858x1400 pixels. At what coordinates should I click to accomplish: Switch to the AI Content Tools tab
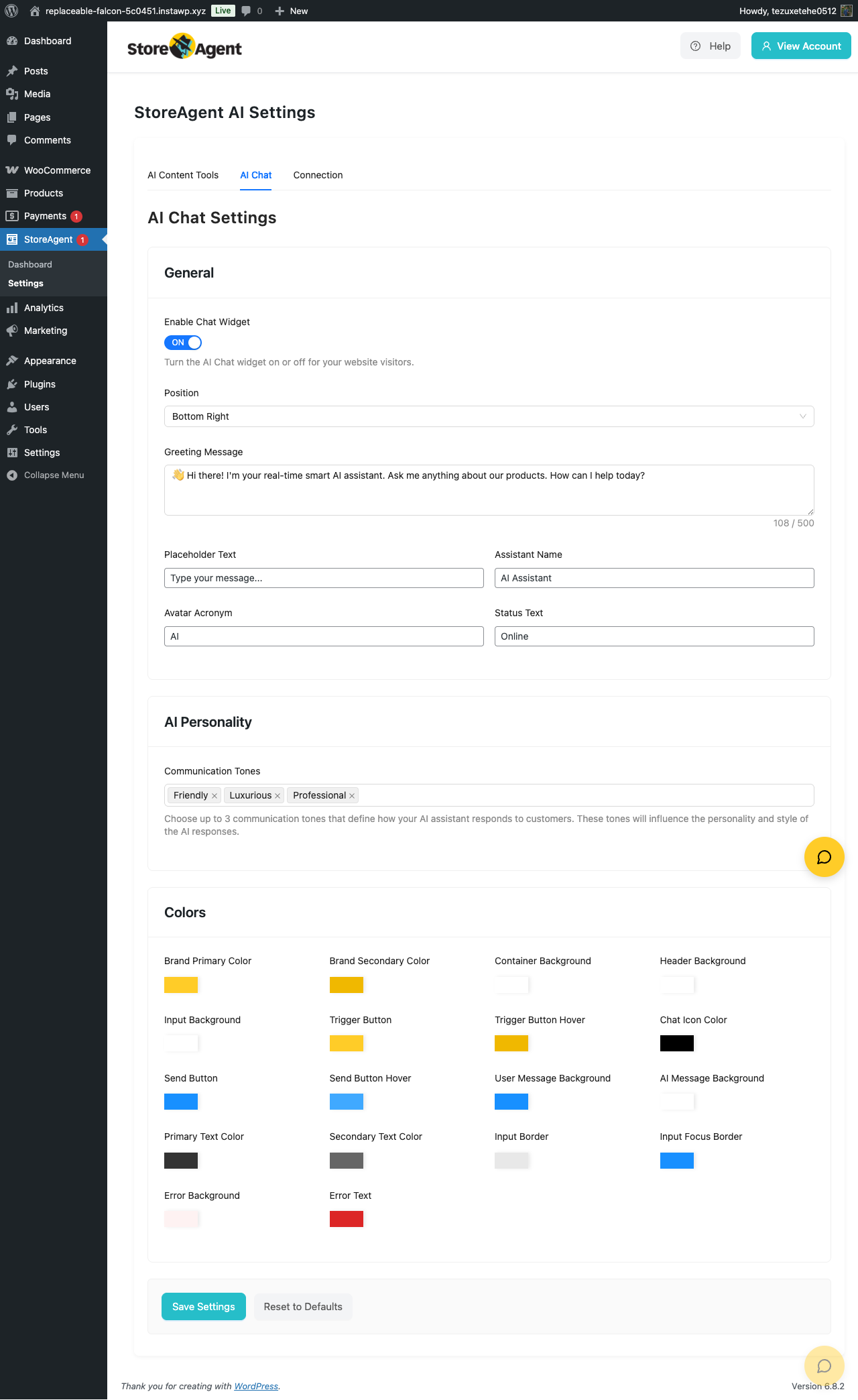point(183,175)
